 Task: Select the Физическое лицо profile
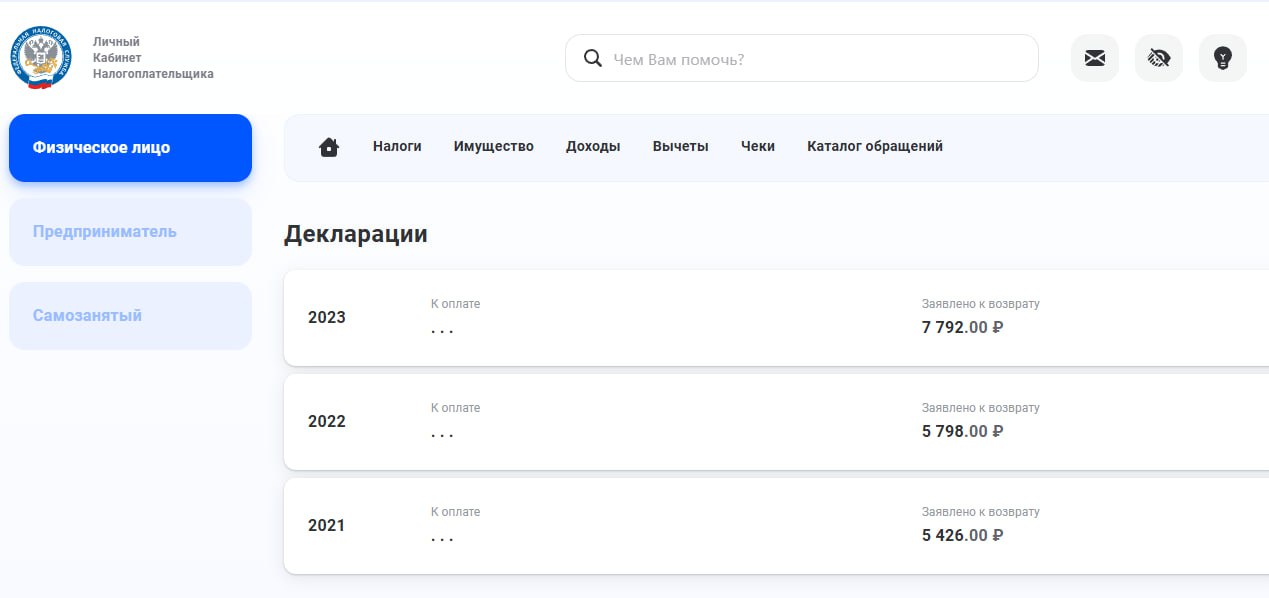click(x=130, y=147)
